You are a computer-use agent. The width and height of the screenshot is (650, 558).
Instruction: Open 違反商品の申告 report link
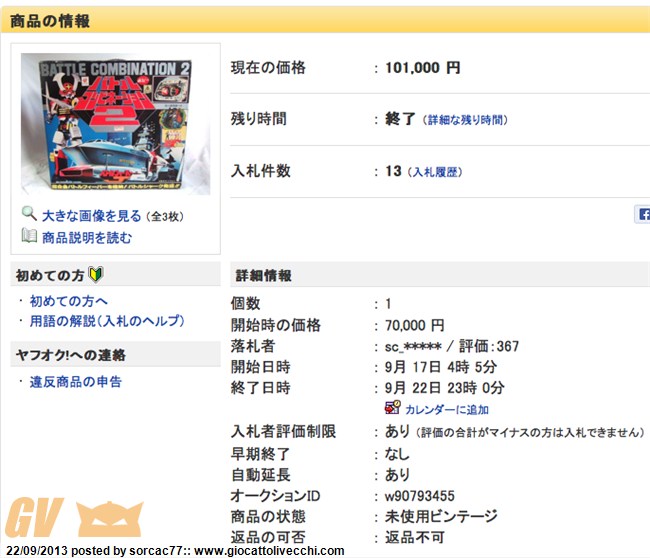pyautogui.click(x=76, y=382)
